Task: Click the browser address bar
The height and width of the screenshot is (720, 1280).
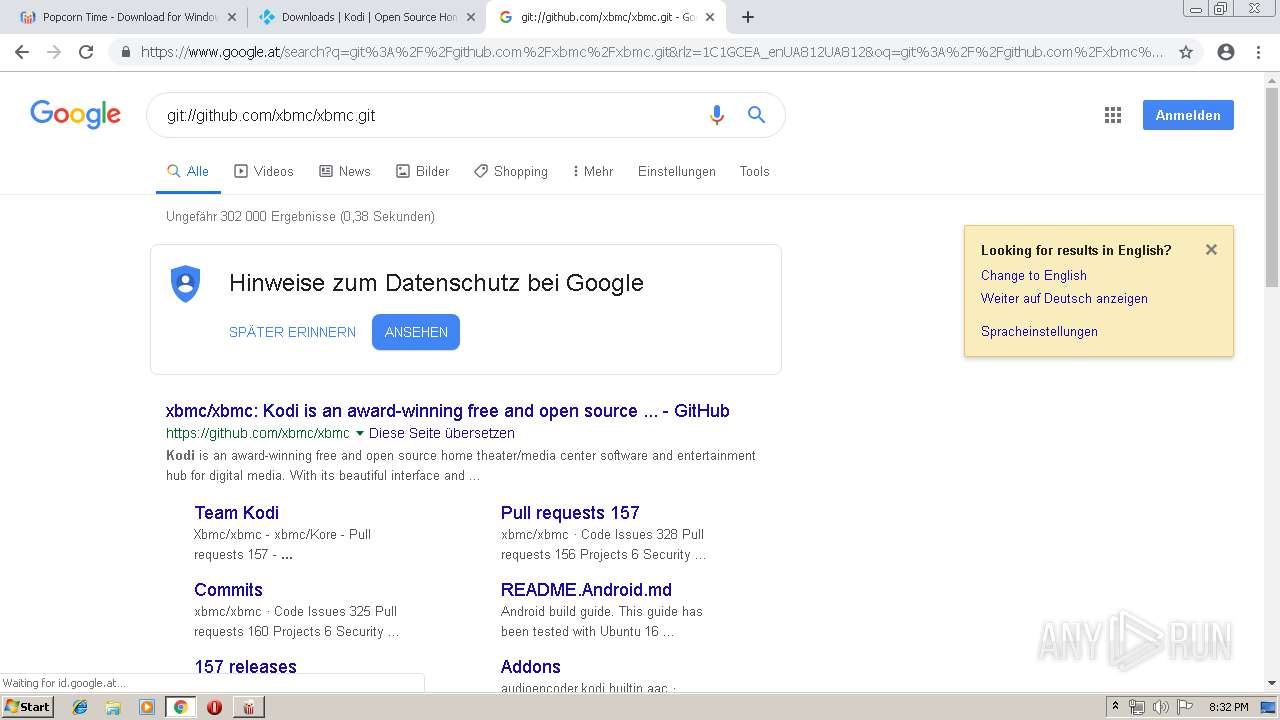Action: click(x=650, y=52)
